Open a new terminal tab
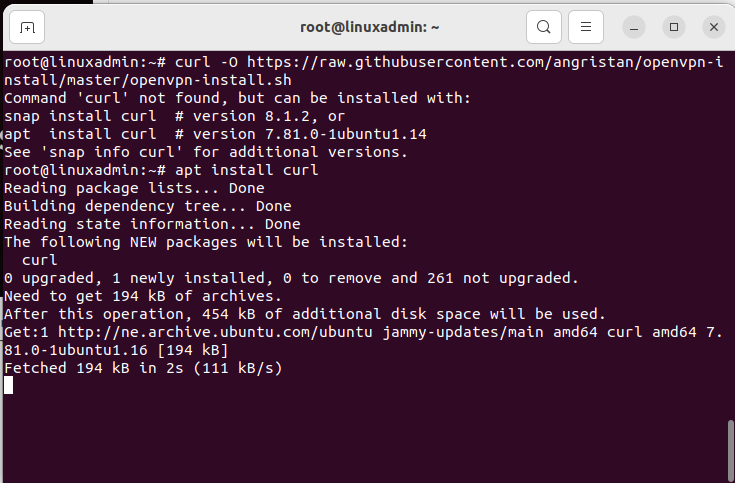Screen dimensions: 735x483 pos(27,27)
